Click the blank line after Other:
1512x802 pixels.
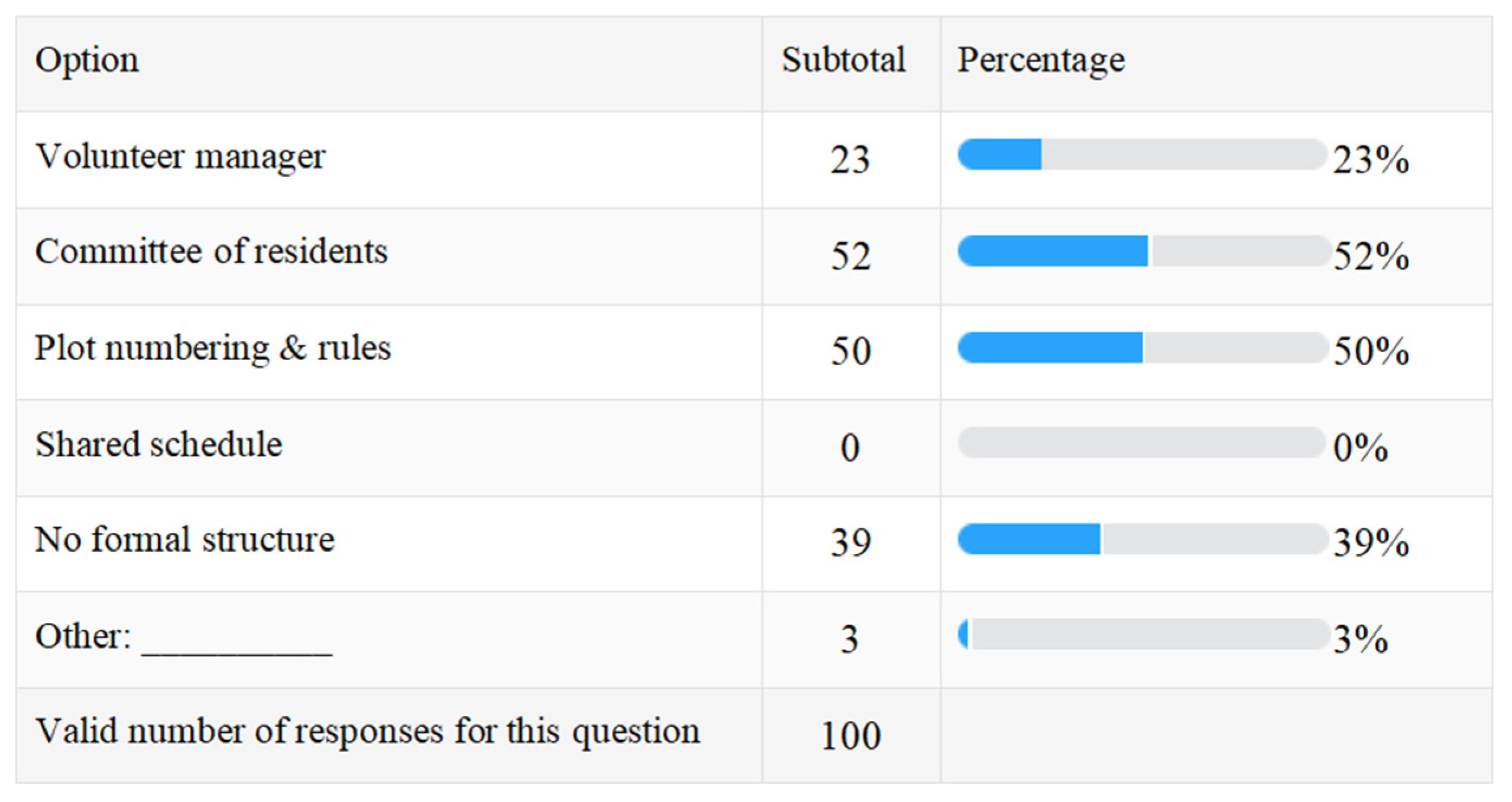click(x=236, y=645)
